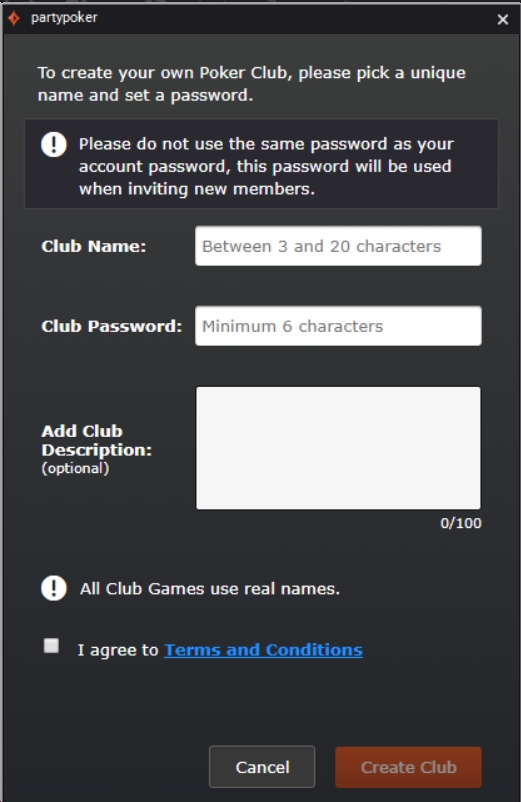Click the 0/100 character counter
The height and width of the screenshot is (802, 521).
click(461, 523)
